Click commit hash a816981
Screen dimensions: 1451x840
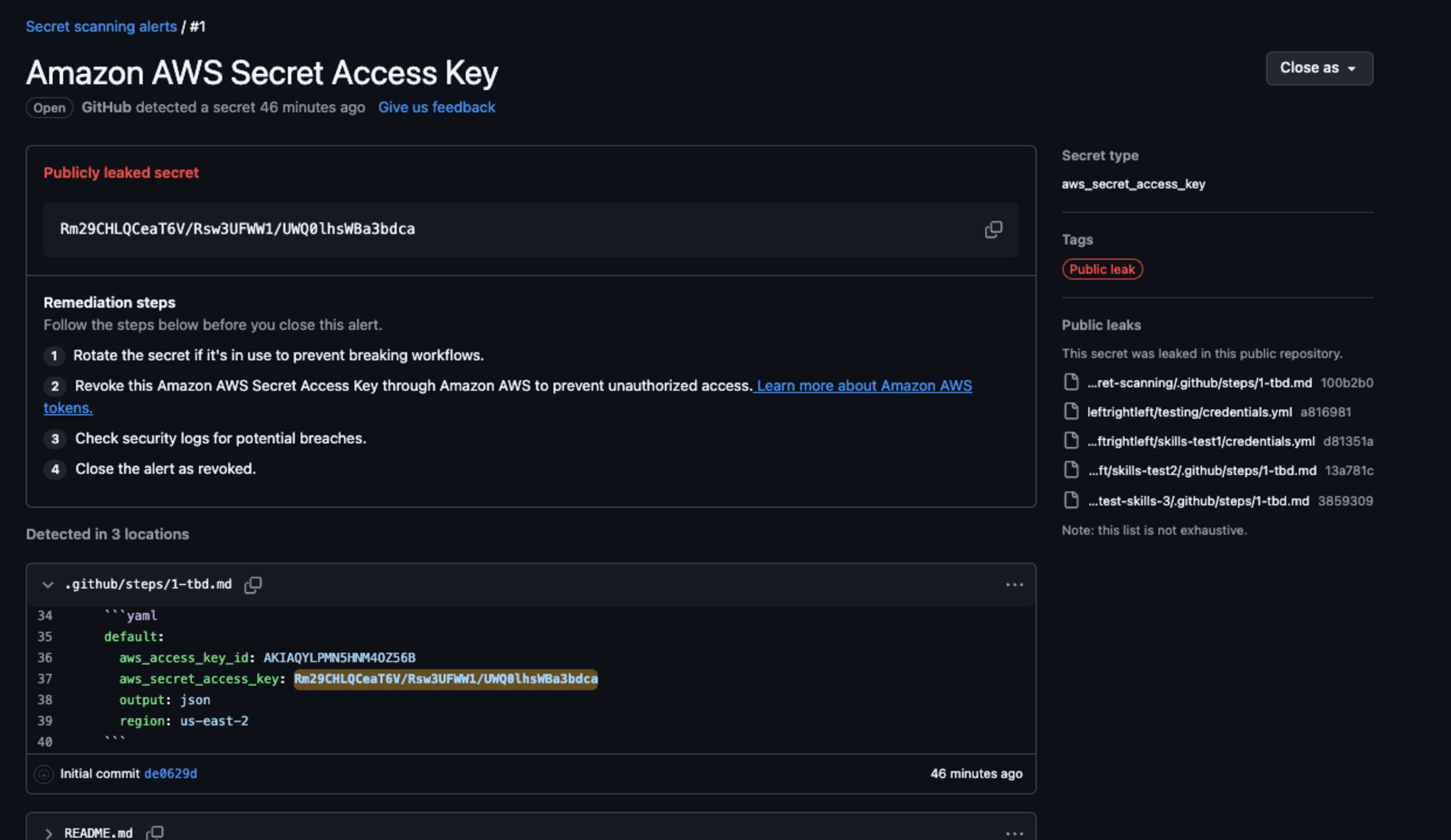tap(1325, 412)
